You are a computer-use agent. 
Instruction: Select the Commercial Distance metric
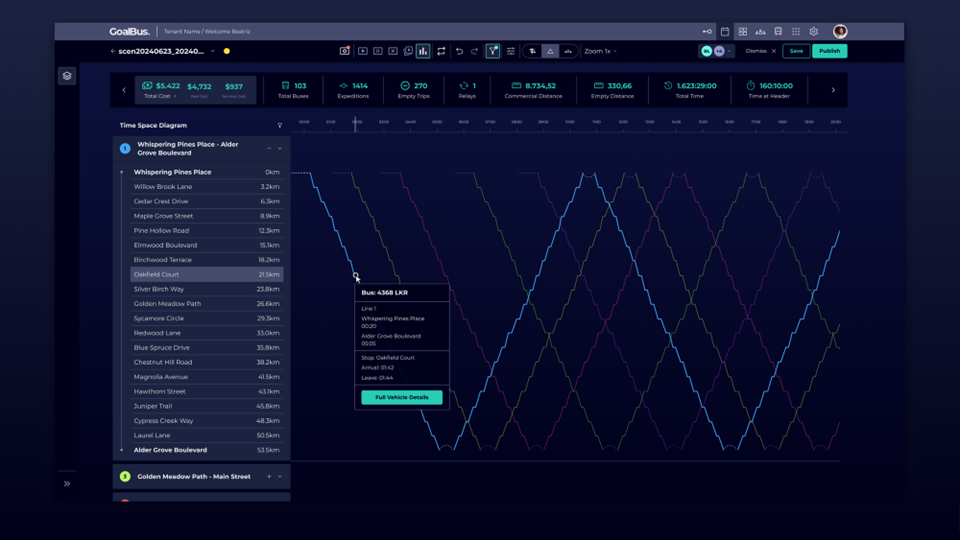coord(533,90)
